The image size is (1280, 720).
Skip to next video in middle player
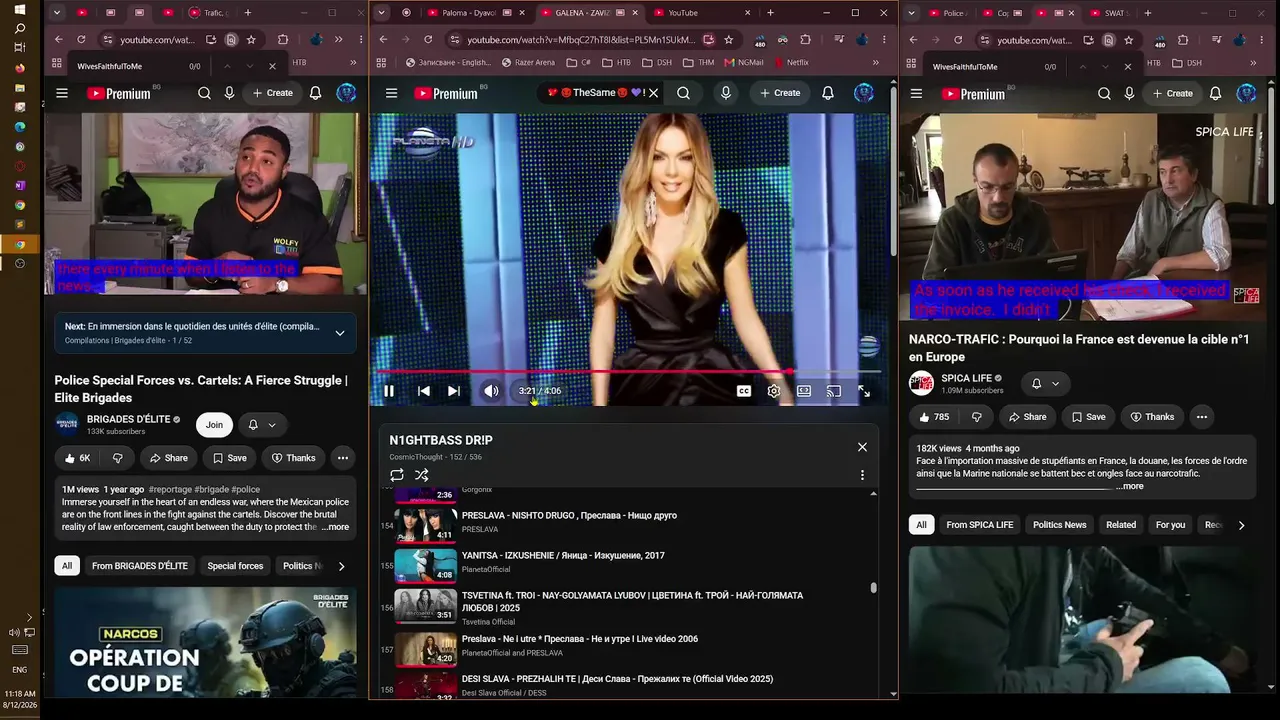tap(454, 391)
